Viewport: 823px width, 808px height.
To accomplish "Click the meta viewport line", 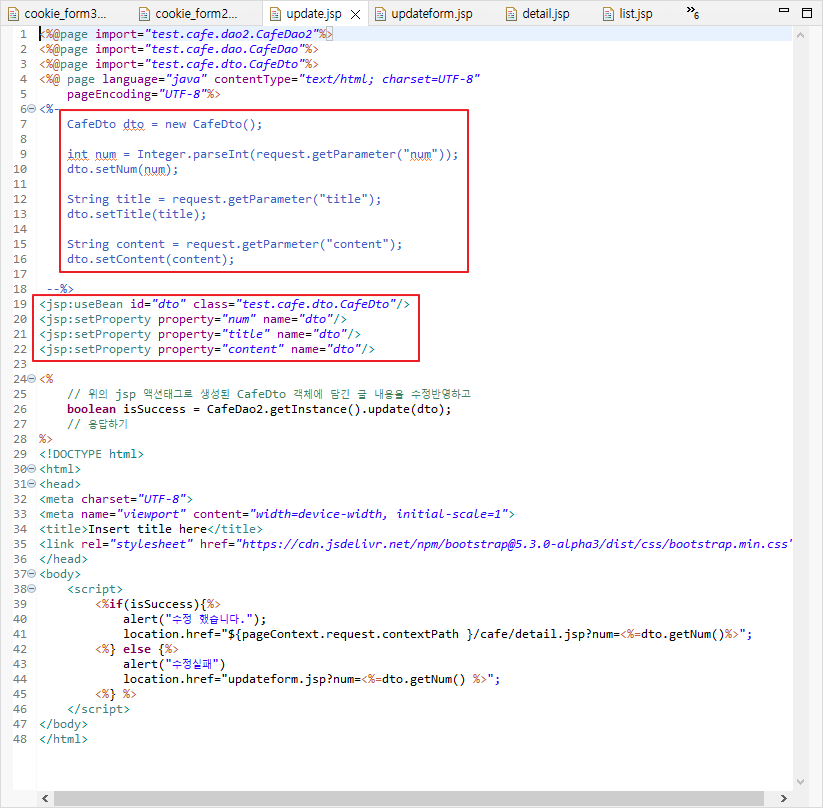I will click(277, 514).
